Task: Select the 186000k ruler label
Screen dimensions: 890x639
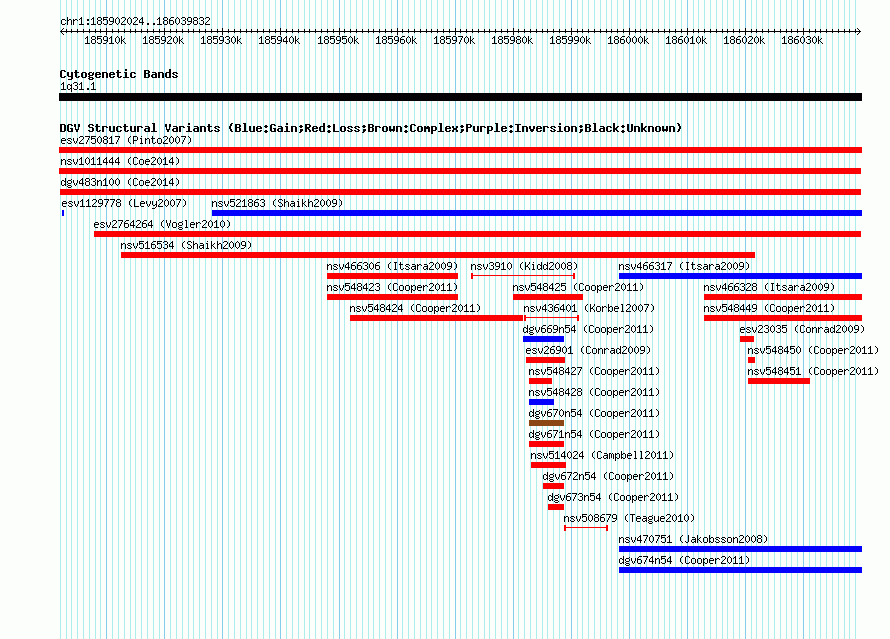Action: 628,40
